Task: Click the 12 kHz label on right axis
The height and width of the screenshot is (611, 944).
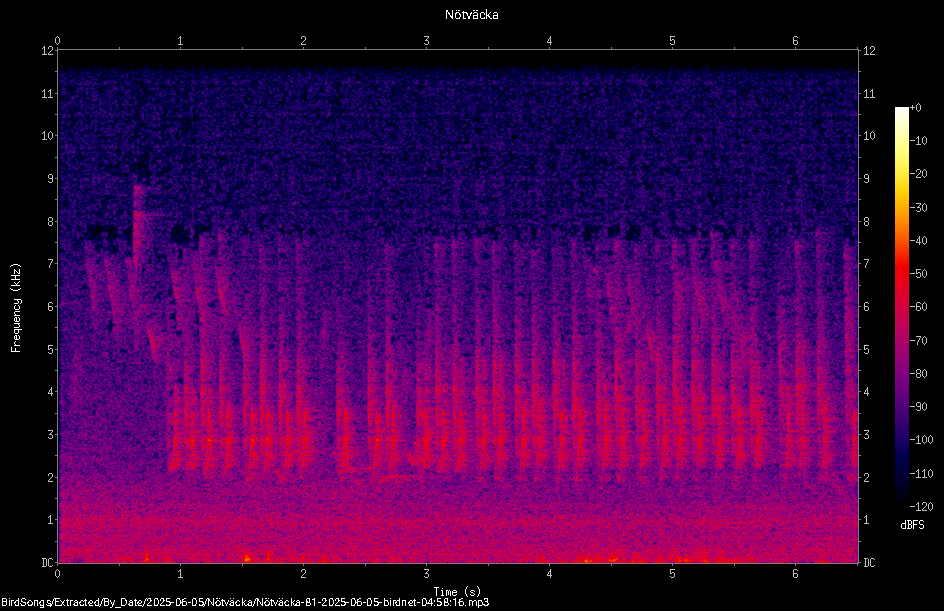Action: [869, 51]
